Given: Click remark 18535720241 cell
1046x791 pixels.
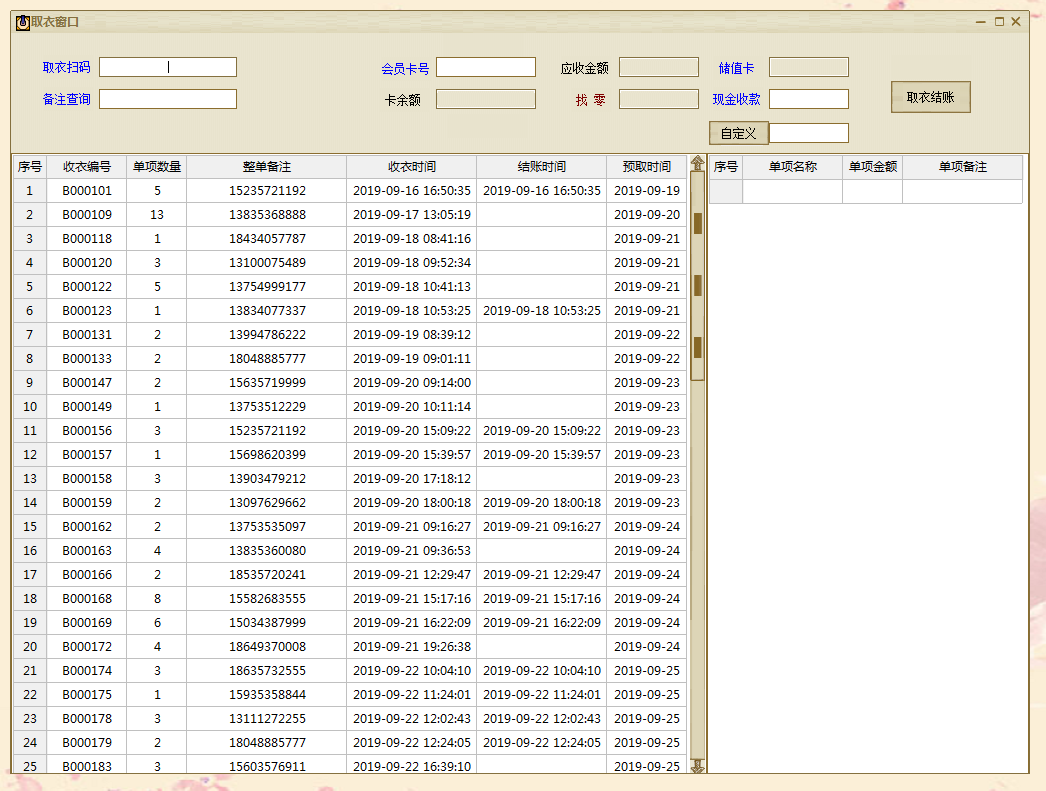Looking at the screenshot, I should click(267, 575).
